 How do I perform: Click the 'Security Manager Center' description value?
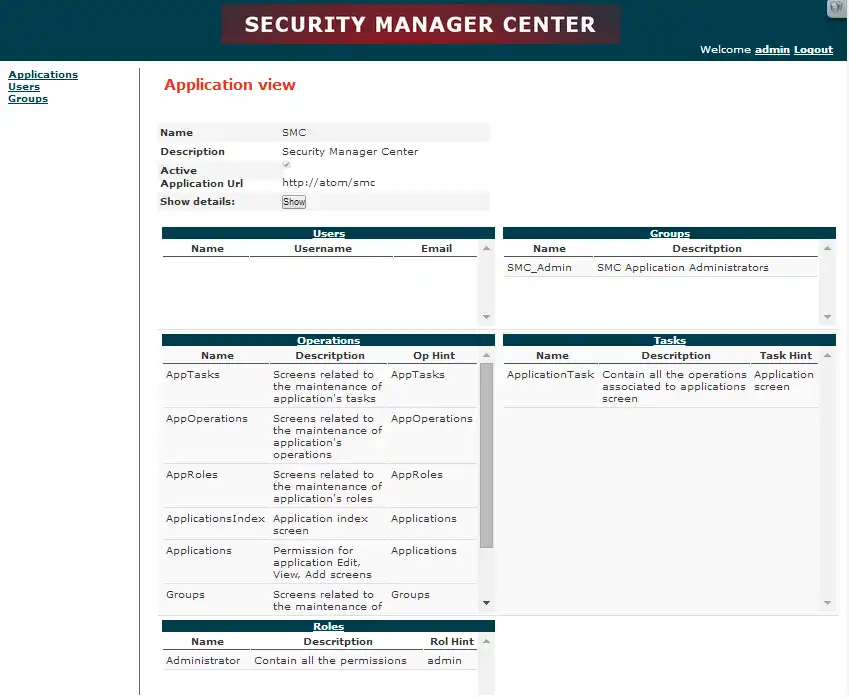click(x=350, y=152)
